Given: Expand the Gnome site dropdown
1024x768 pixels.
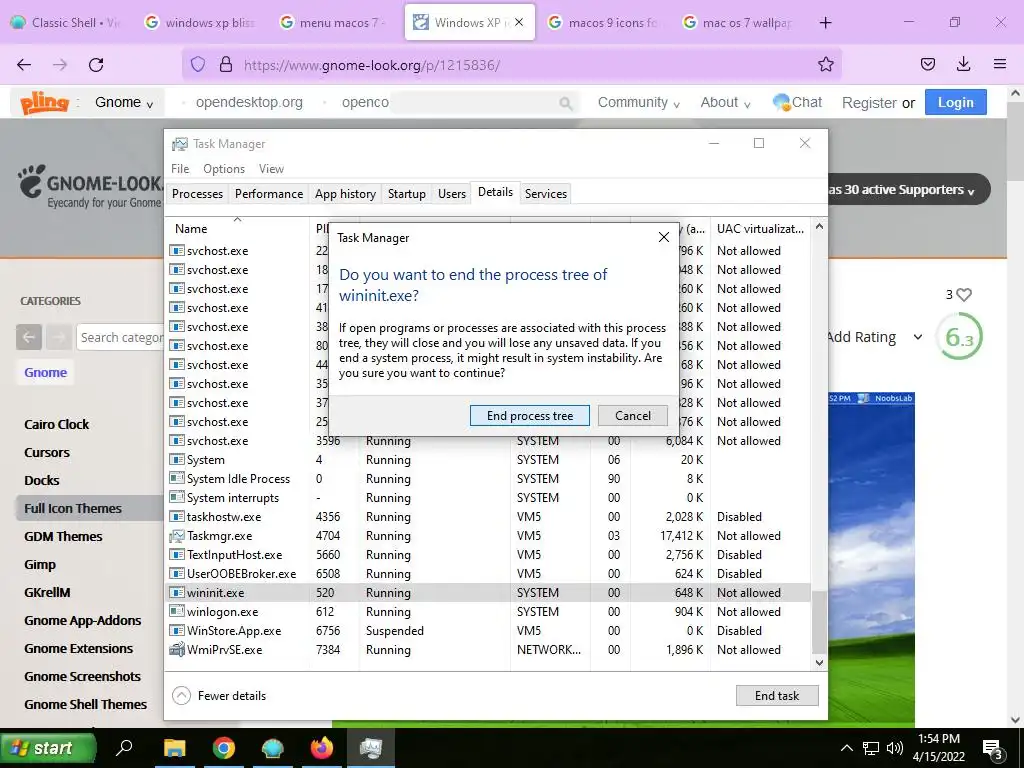Looking at the screenshot, I should pos(124,103).
